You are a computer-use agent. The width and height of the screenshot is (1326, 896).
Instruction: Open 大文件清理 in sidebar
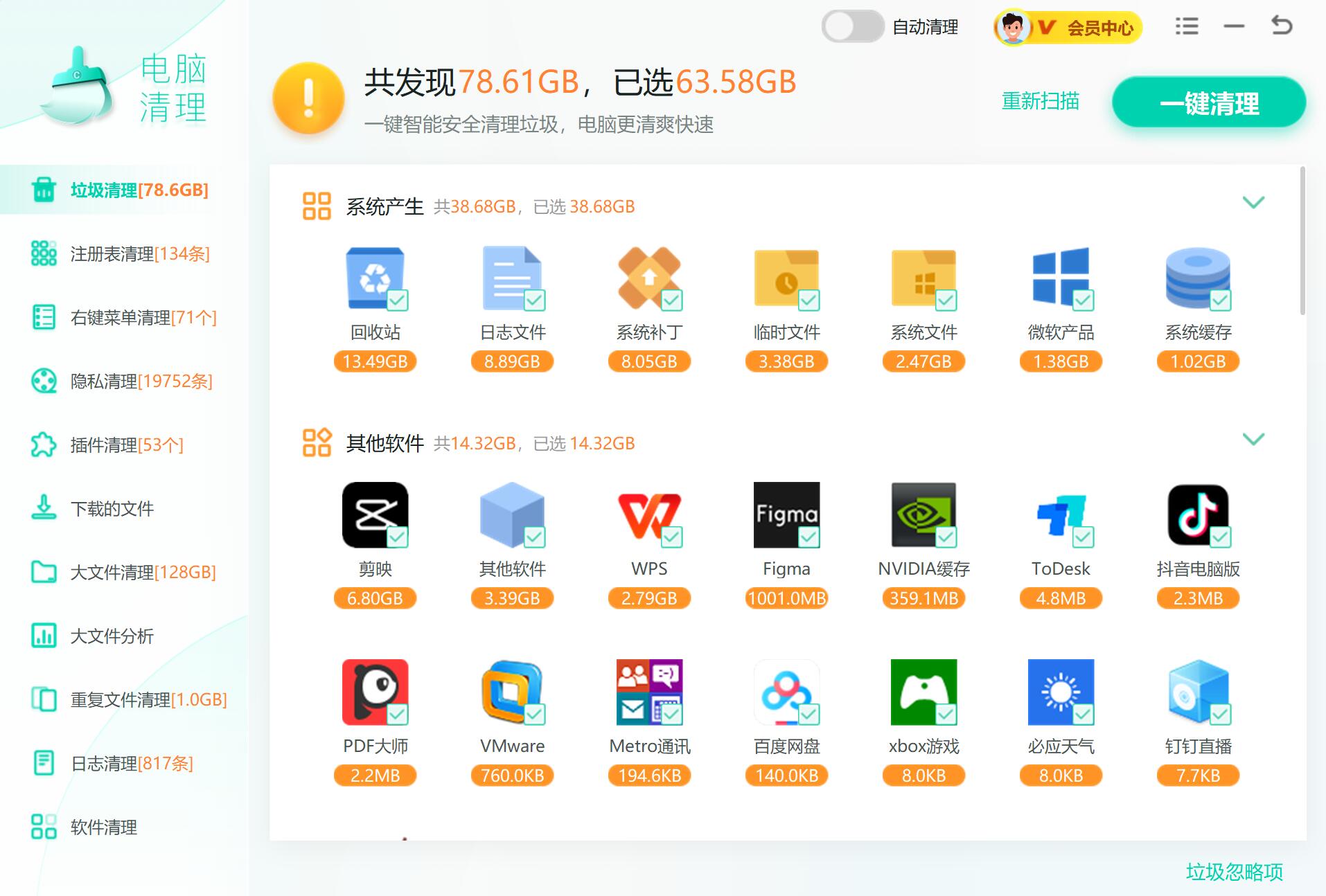[124, 572]
